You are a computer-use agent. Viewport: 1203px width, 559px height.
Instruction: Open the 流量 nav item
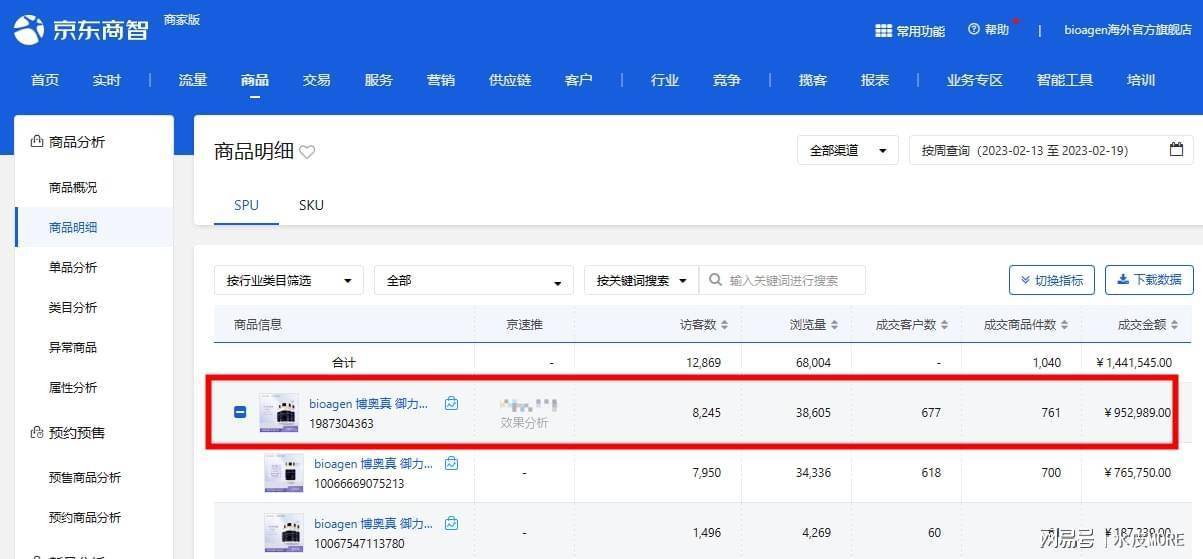[193, 80]
